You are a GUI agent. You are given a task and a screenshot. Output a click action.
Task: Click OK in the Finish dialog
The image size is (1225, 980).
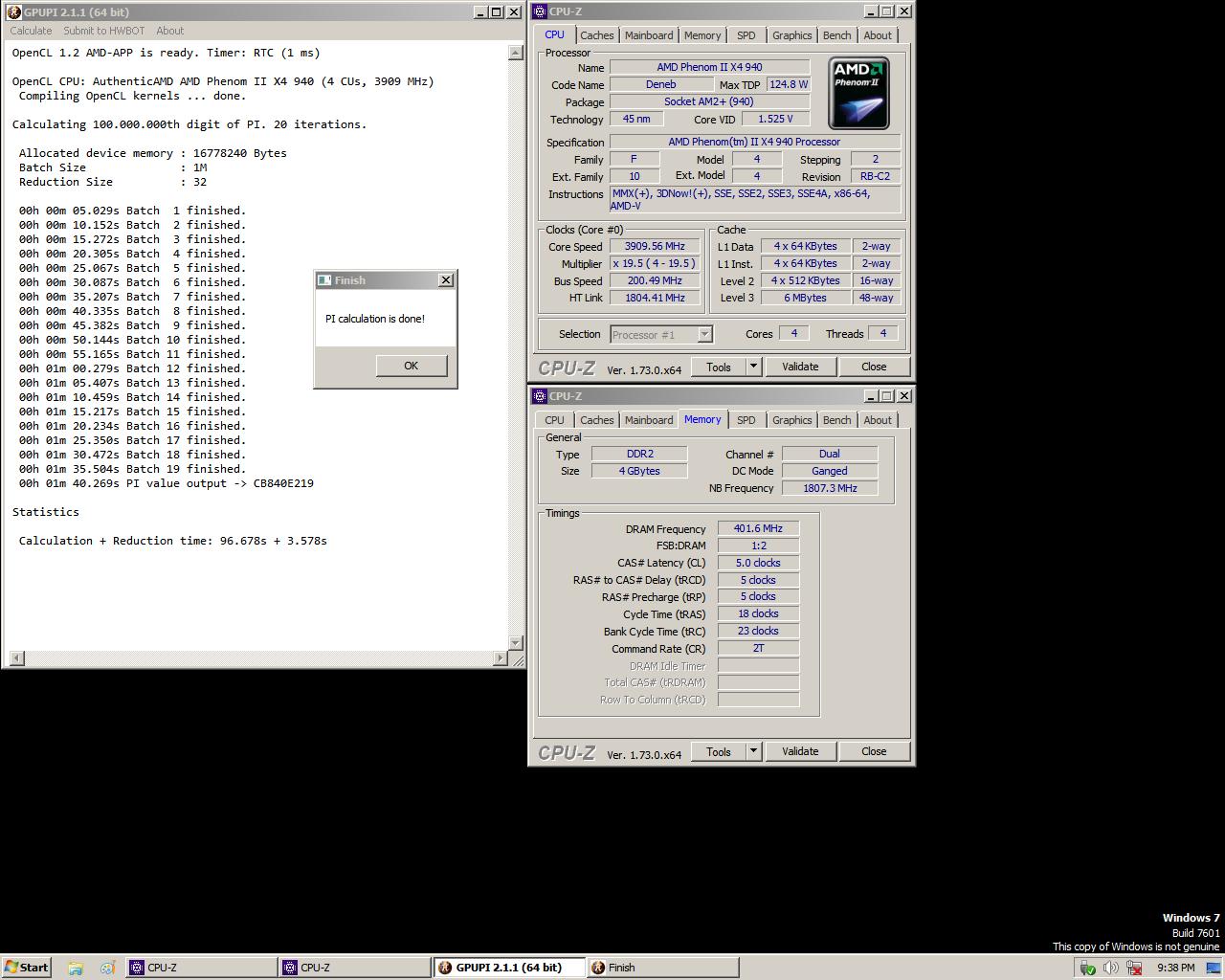[x=411, y=366]
